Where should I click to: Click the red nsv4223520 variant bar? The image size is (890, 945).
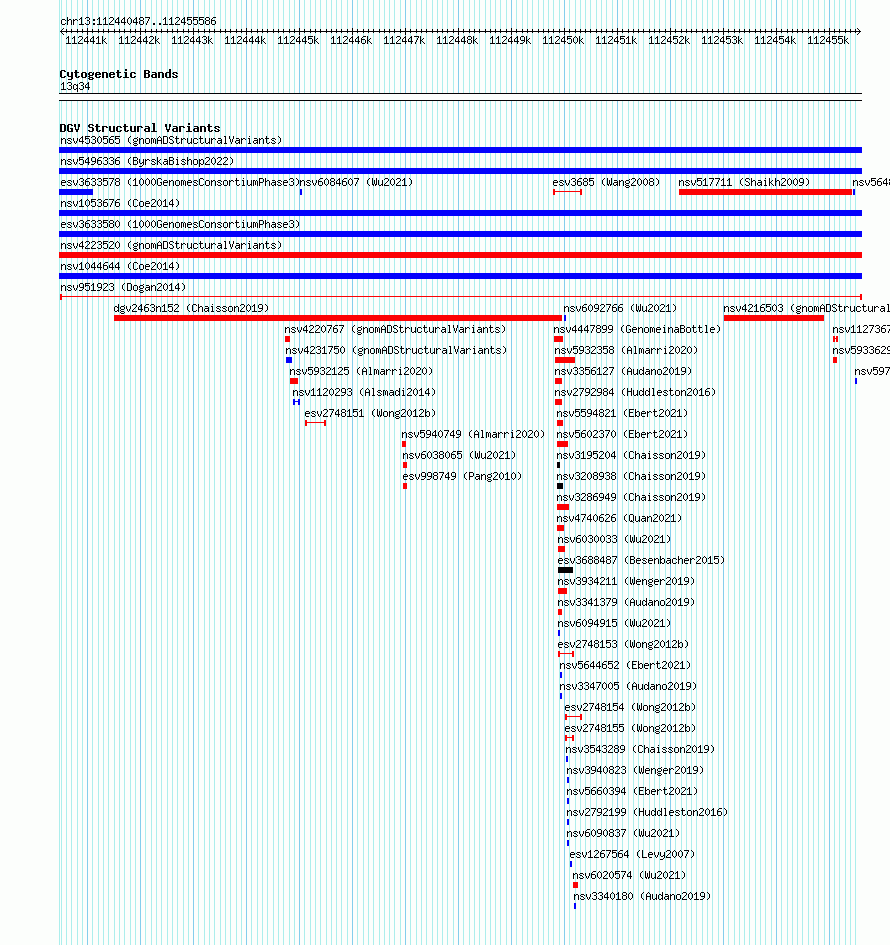tap(460, 255)
